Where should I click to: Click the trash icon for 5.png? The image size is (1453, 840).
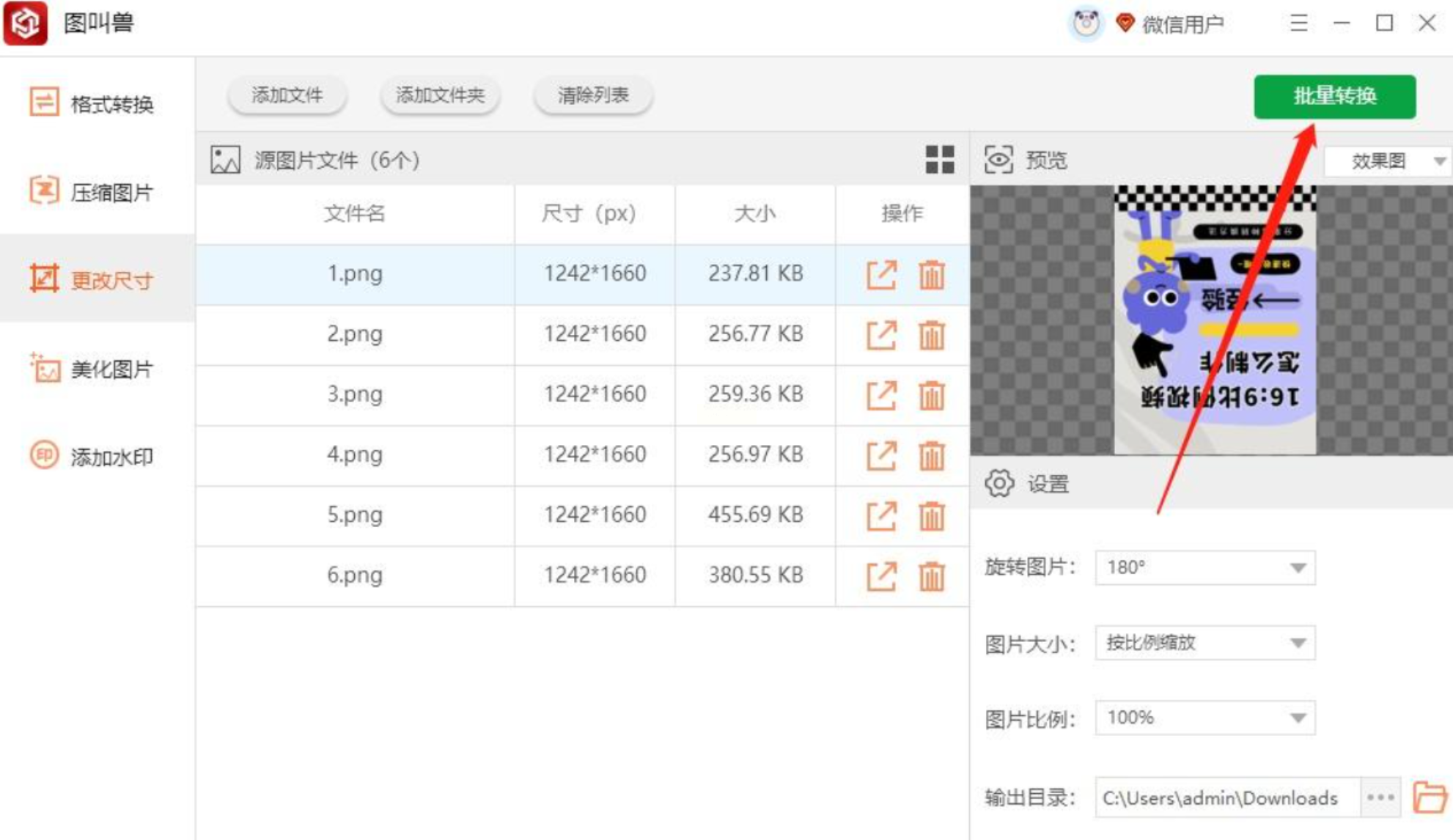(931, 515)
